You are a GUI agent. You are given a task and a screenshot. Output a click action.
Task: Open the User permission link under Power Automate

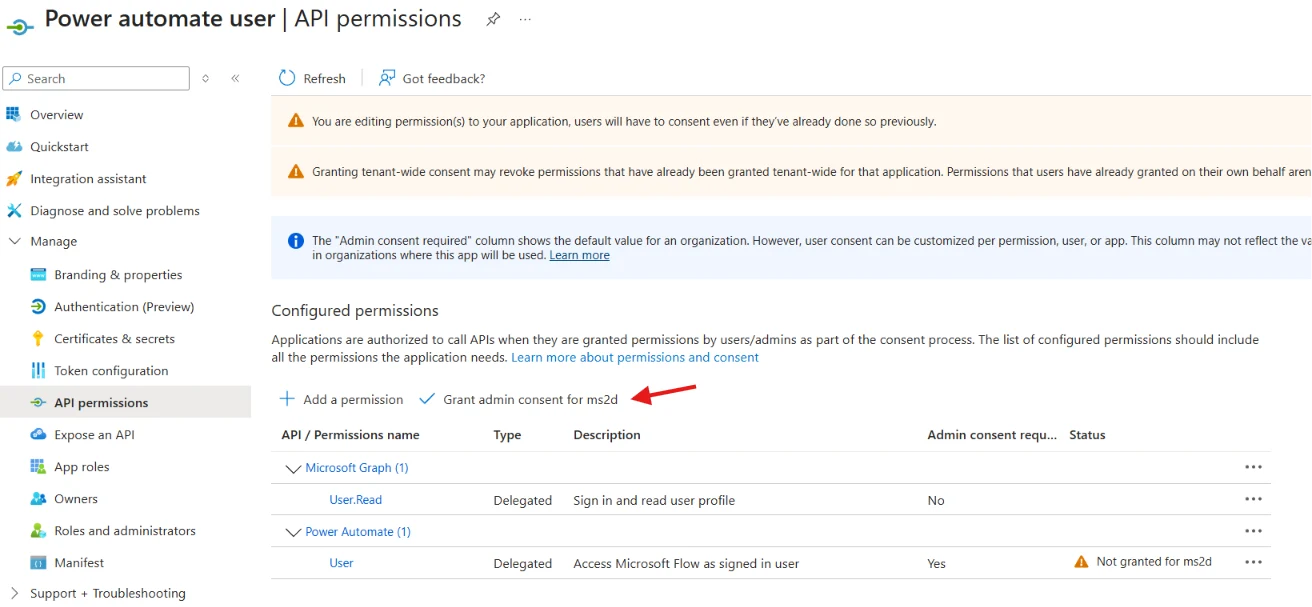coord(341,563)
